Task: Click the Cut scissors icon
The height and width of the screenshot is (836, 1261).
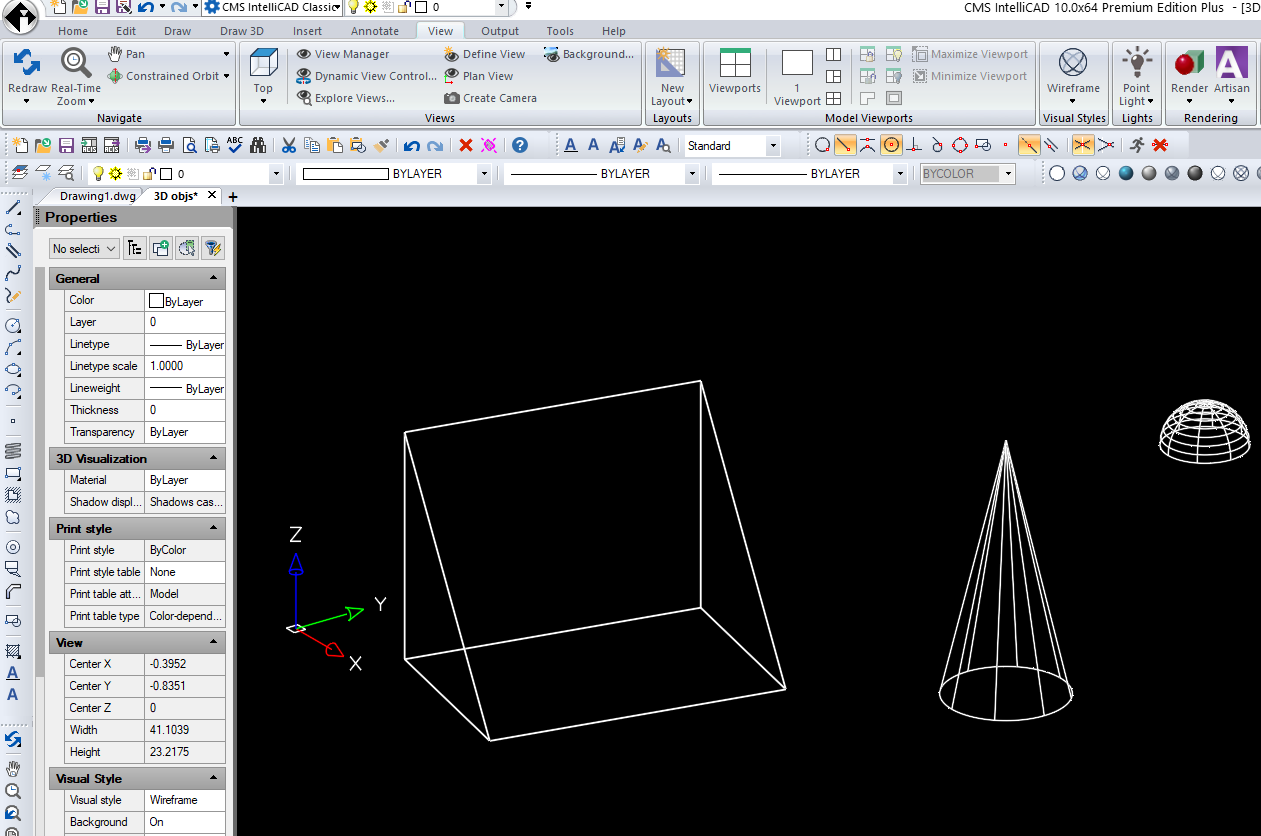Action: tap(288, 146)
